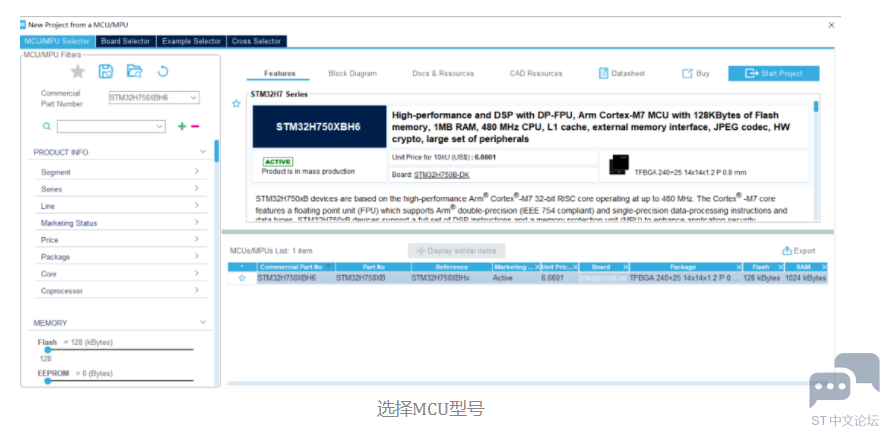The height and width of the screenshot is (436, 888).
Task: Open the search field dropdown
Action: point(160,126)
